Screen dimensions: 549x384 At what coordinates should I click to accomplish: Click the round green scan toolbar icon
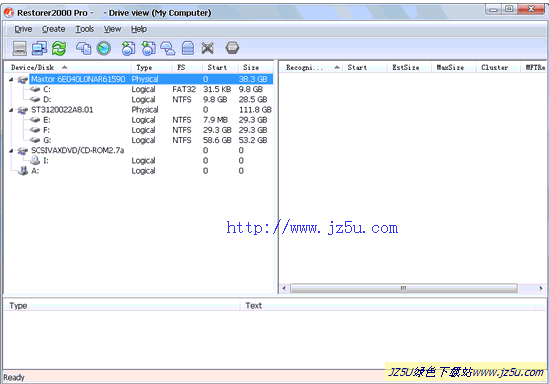click(x=104, y=48)
